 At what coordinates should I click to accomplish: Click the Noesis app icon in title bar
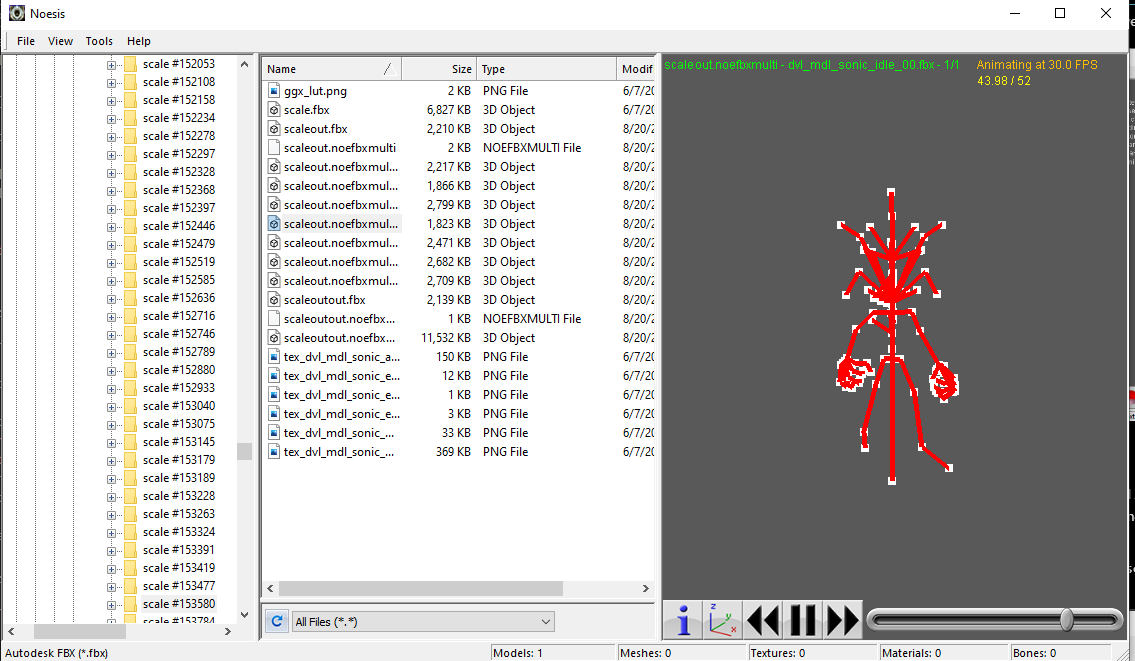point(17,13)
